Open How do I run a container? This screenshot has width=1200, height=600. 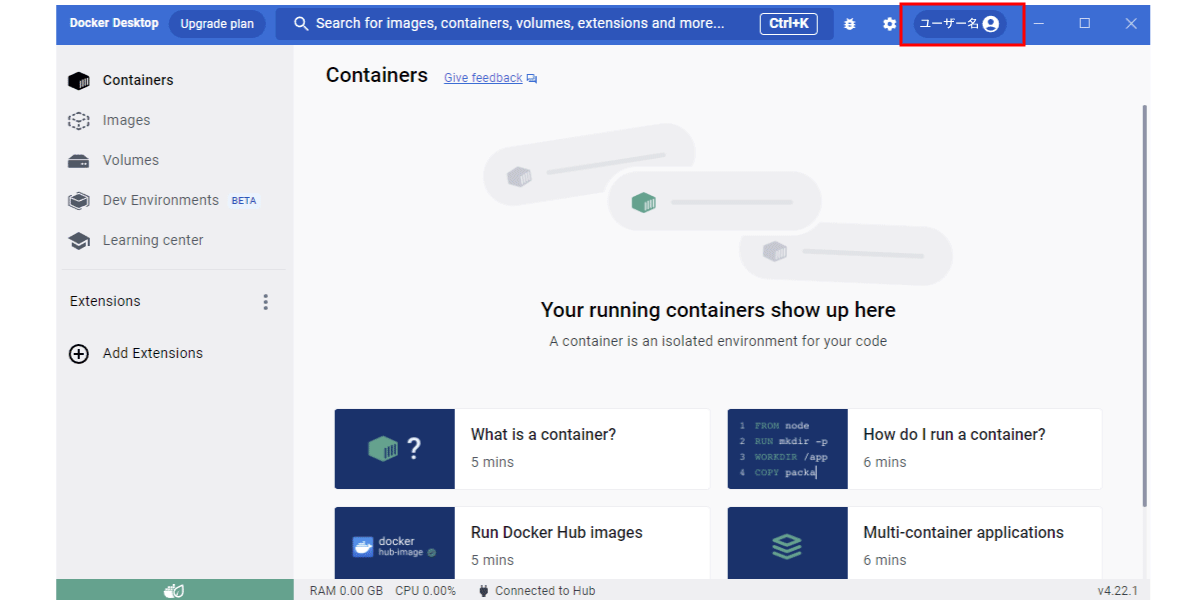point(915,449)
